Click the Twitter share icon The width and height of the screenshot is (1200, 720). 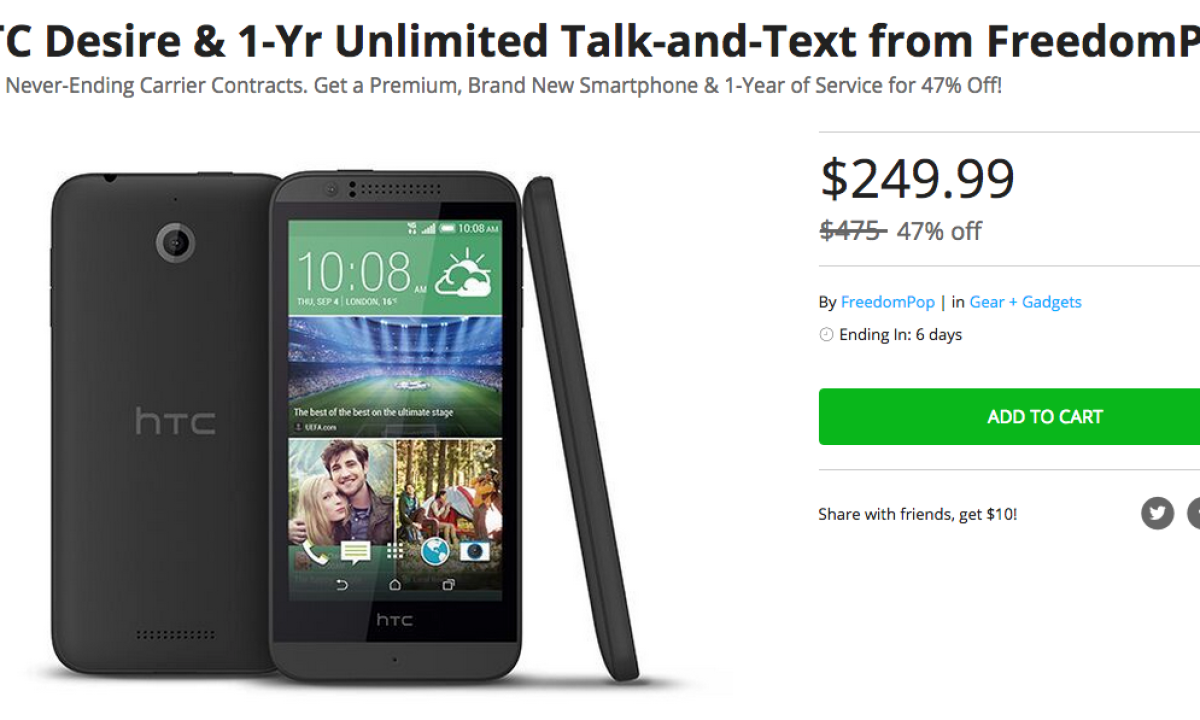point(1157,514)
